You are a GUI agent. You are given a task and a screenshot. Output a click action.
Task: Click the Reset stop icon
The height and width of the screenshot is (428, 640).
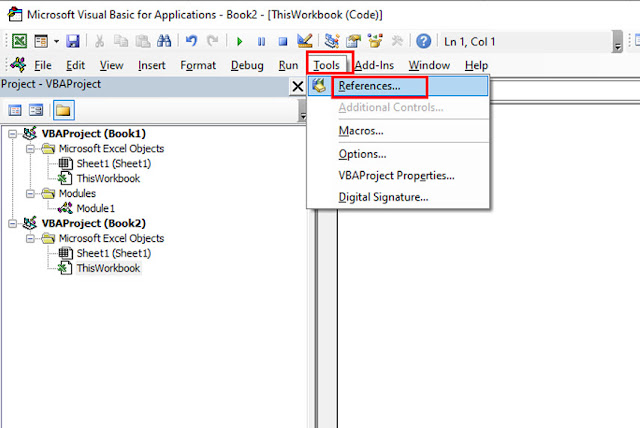282,42
